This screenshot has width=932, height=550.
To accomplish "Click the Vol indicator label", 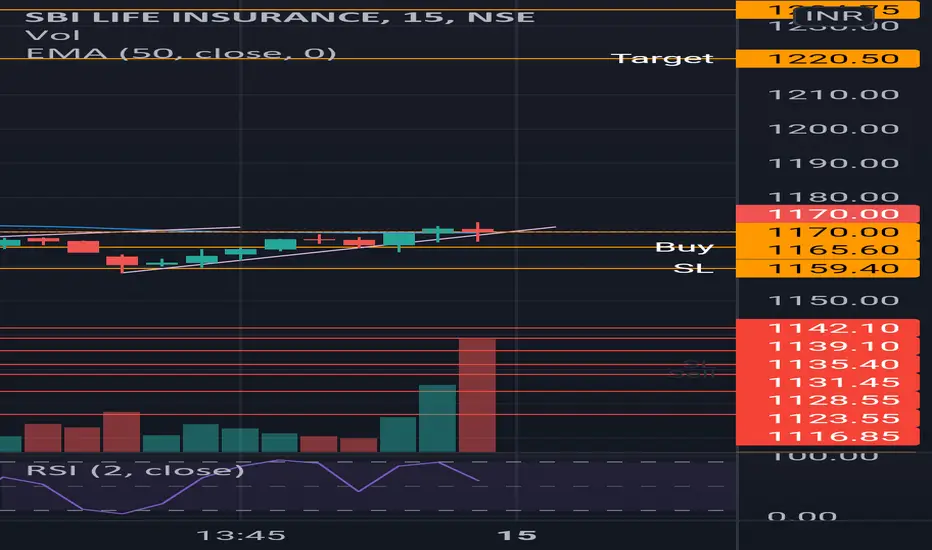I will coord(53,35).
